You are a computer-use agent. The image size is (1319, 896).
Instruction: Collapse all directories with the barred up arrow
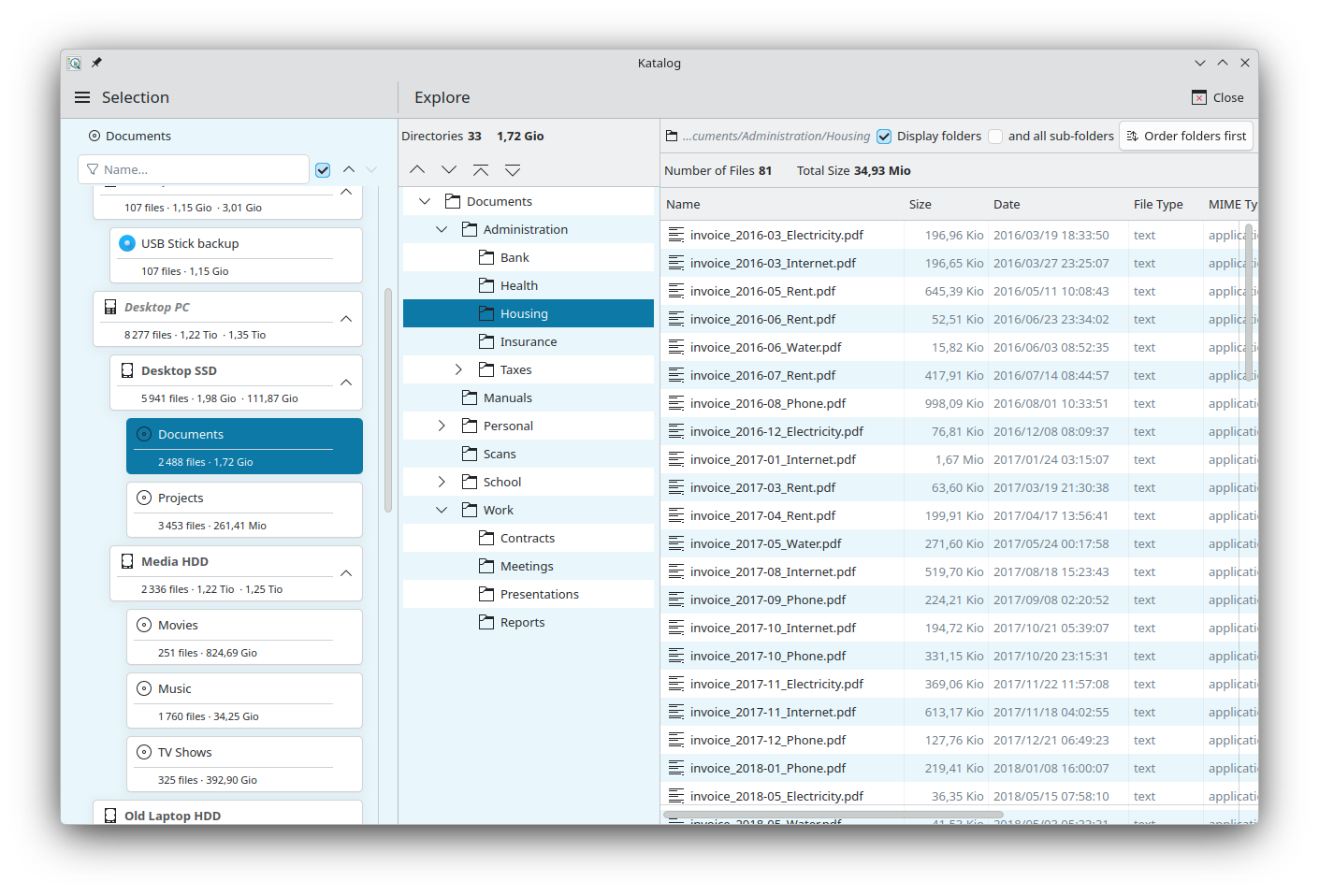pyautogui.click(x=481, y=169)
